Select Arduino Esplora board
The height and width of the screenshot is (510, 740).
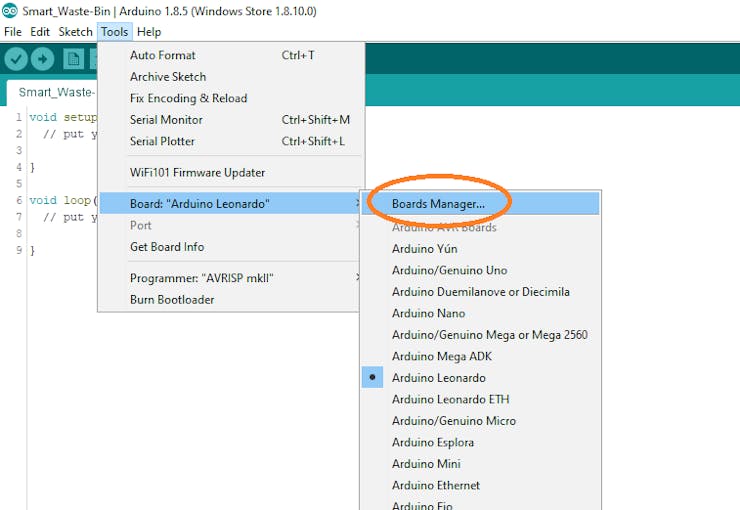coord(480,443)
